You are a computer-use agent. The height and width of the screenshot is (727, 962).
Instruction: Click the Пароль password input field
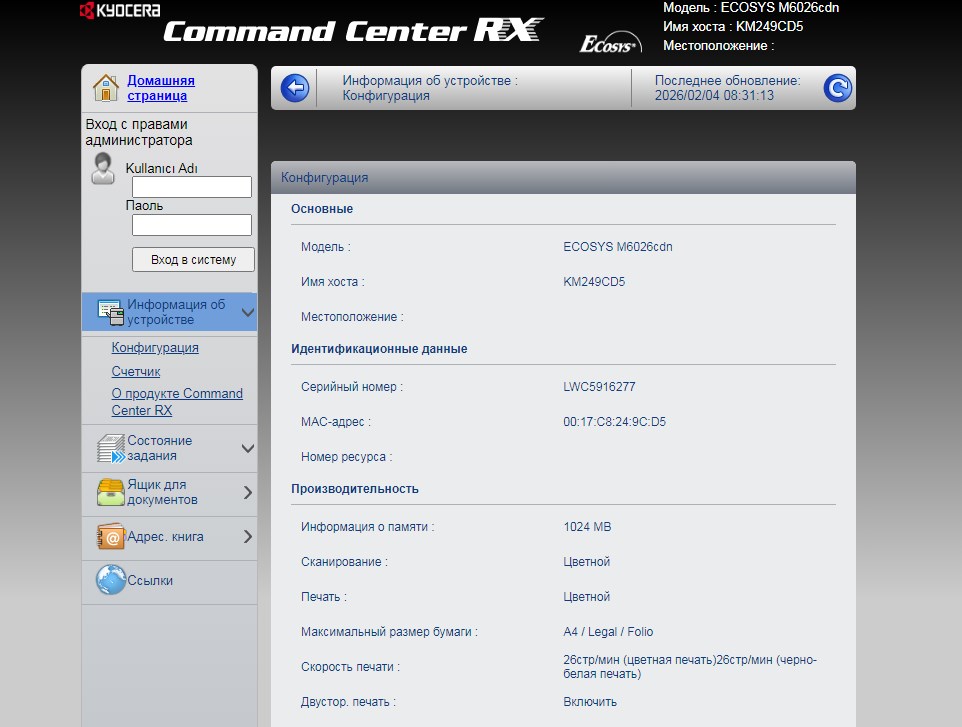192,225
